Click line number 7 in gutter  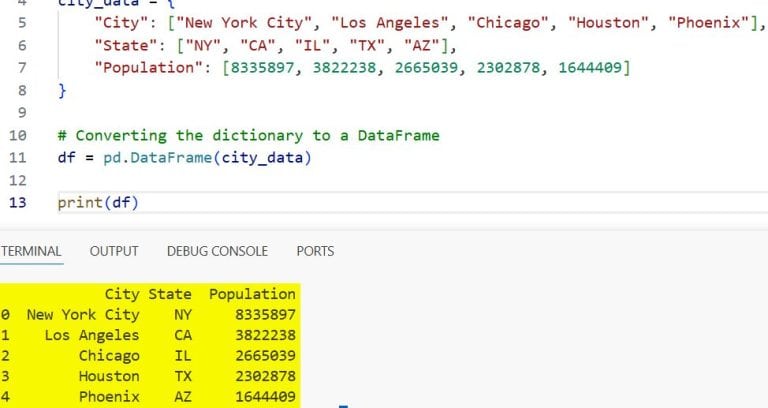pos(22,68)
